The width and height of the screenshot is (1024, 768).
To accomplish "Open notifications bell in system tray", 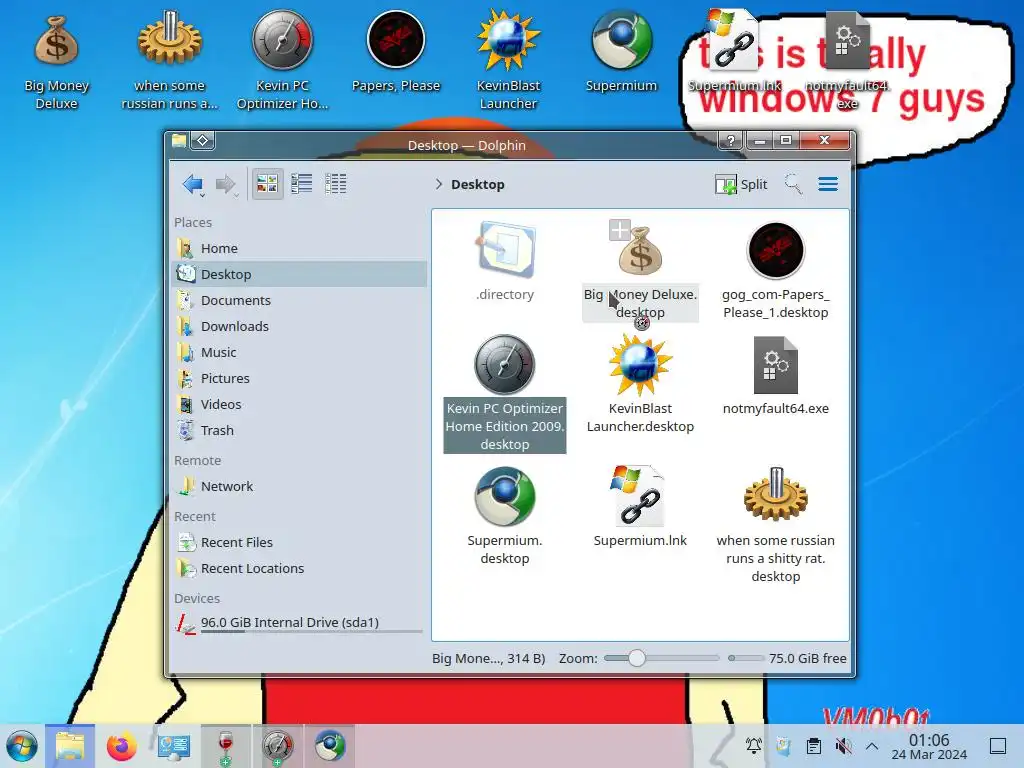I will tap(754, 746).
